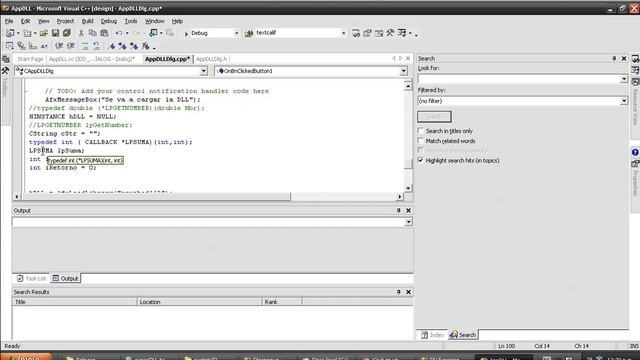
Task: Select the Task List tab
Action: coord(31,278)
